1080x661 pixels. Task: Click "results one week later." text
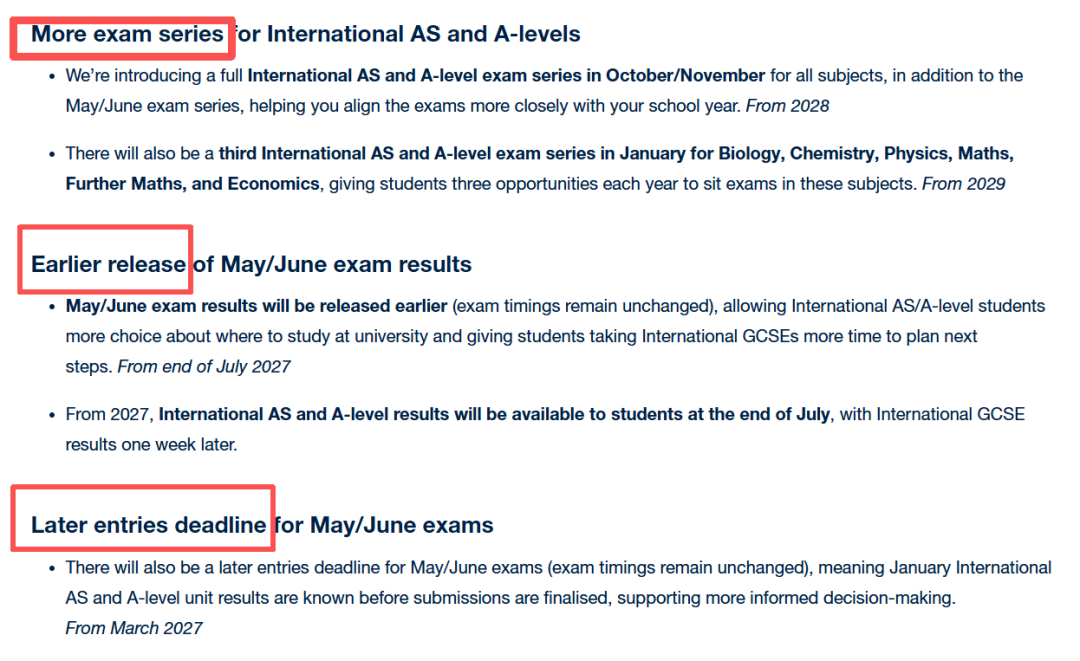[x=151, y=444]
